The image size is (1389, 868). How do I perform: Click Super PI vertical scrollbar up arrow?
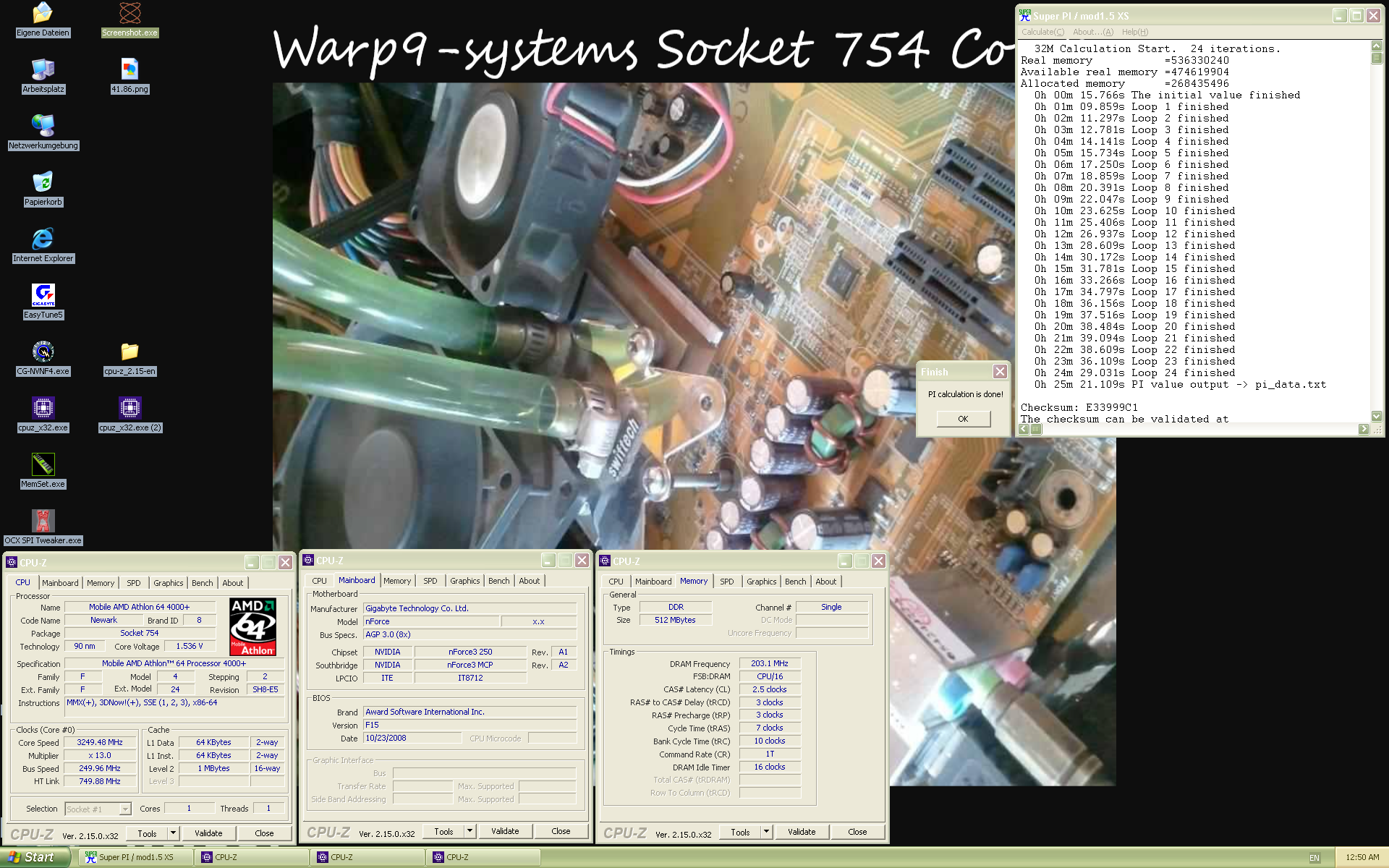coord(1376,46)
